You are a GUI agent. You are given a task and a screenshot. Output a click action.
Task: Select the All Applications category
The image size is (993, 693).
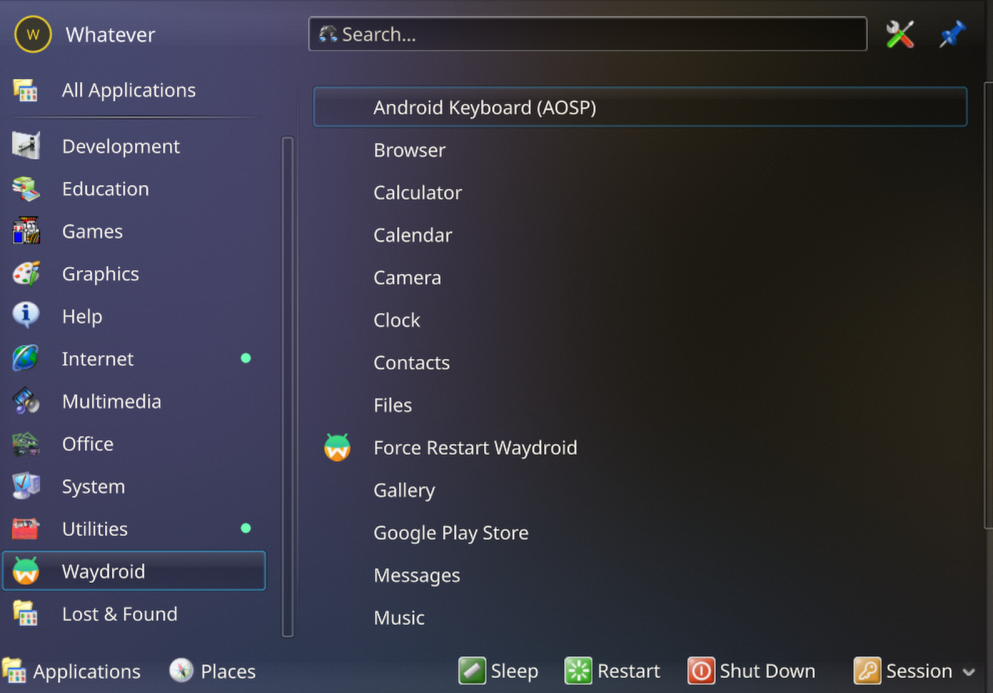coord(134,90)
